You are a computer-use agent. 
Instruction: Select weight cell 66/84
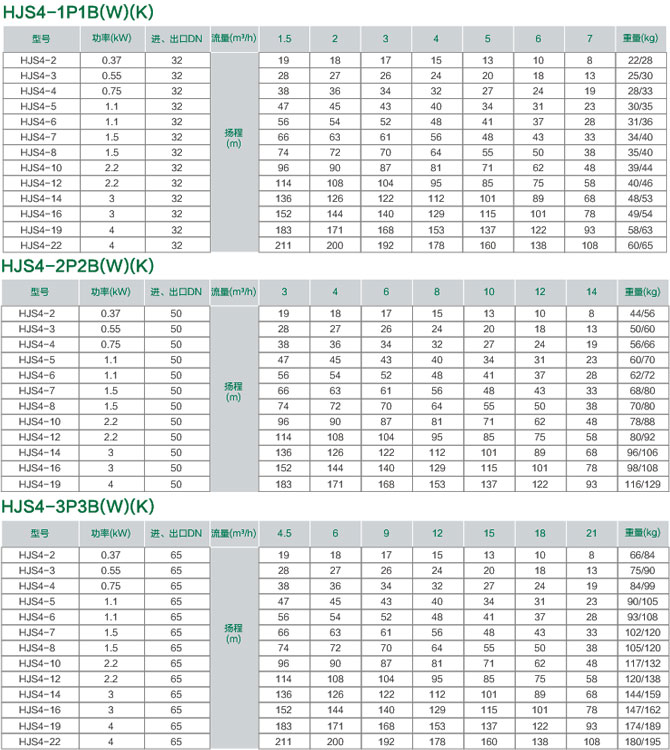642,555
